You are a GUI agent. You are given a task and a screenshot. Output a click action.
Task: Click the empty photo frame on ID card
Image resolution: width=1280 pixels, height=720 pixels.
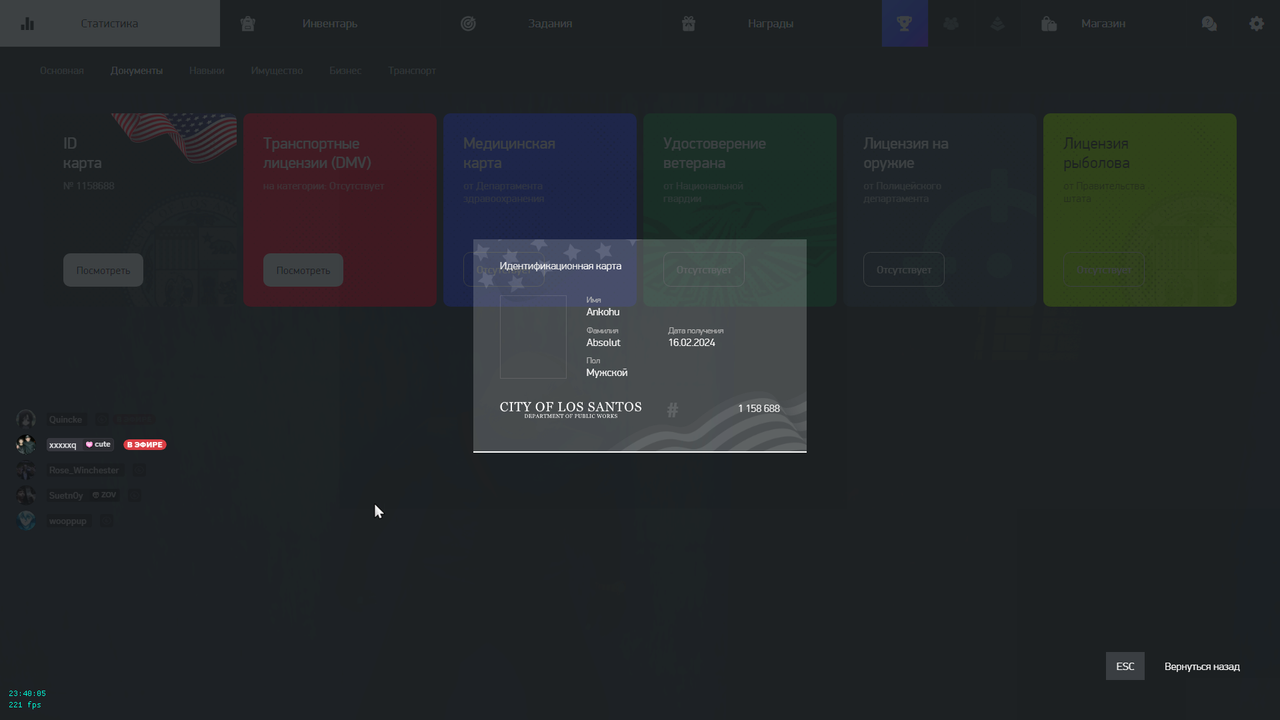point(533,337)
